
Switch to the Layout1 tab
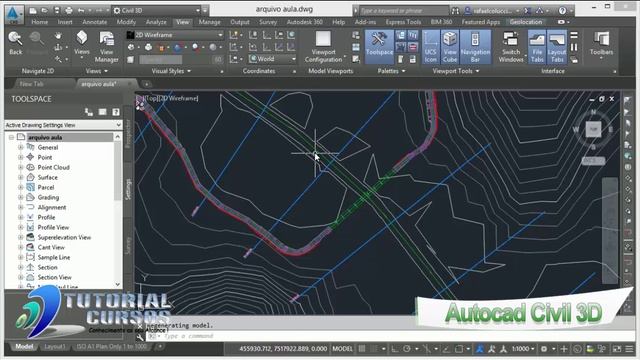[x=54, y=347]
